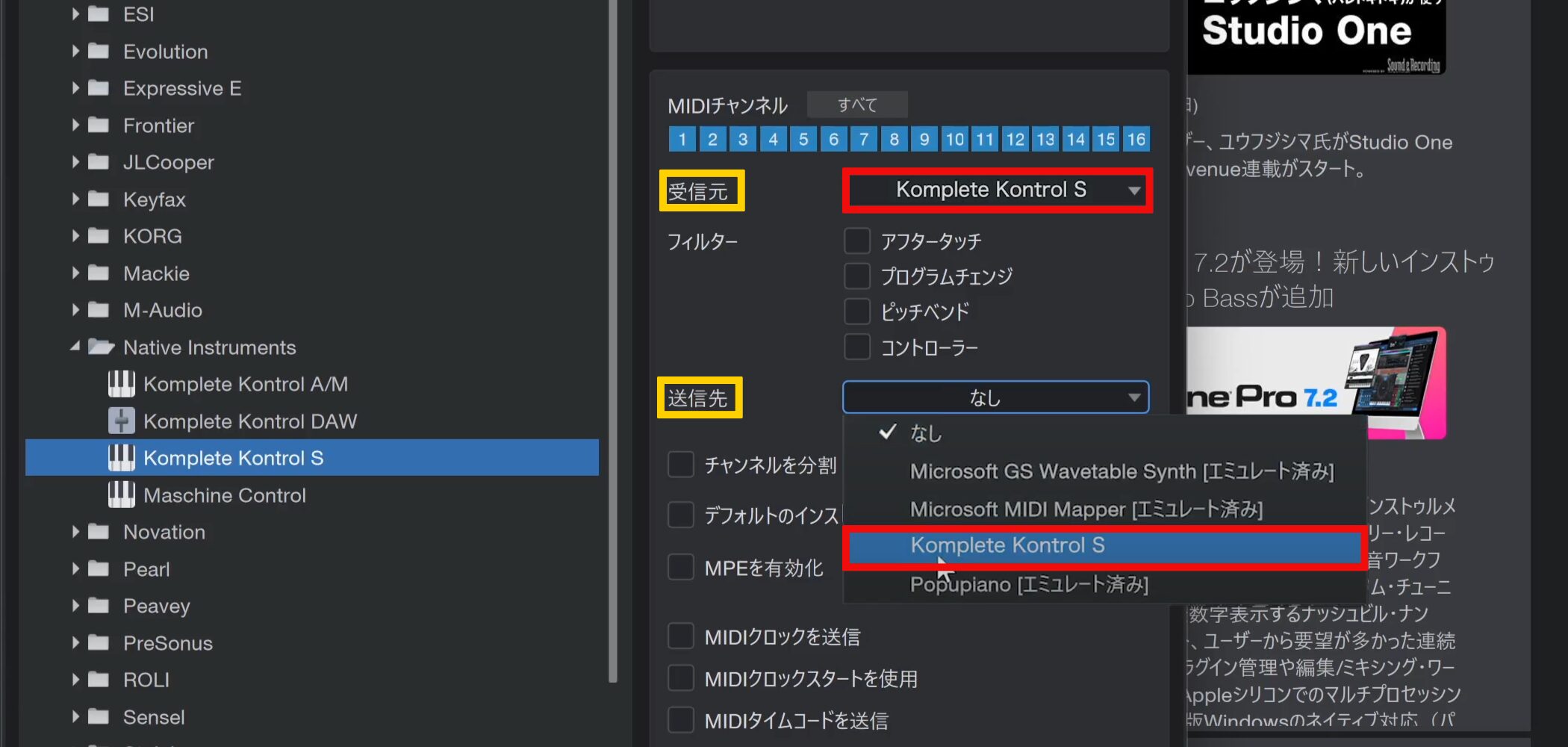Click the Komplete Kontrol S keyboard icon

pyautogui.click(x=121, y=458)
